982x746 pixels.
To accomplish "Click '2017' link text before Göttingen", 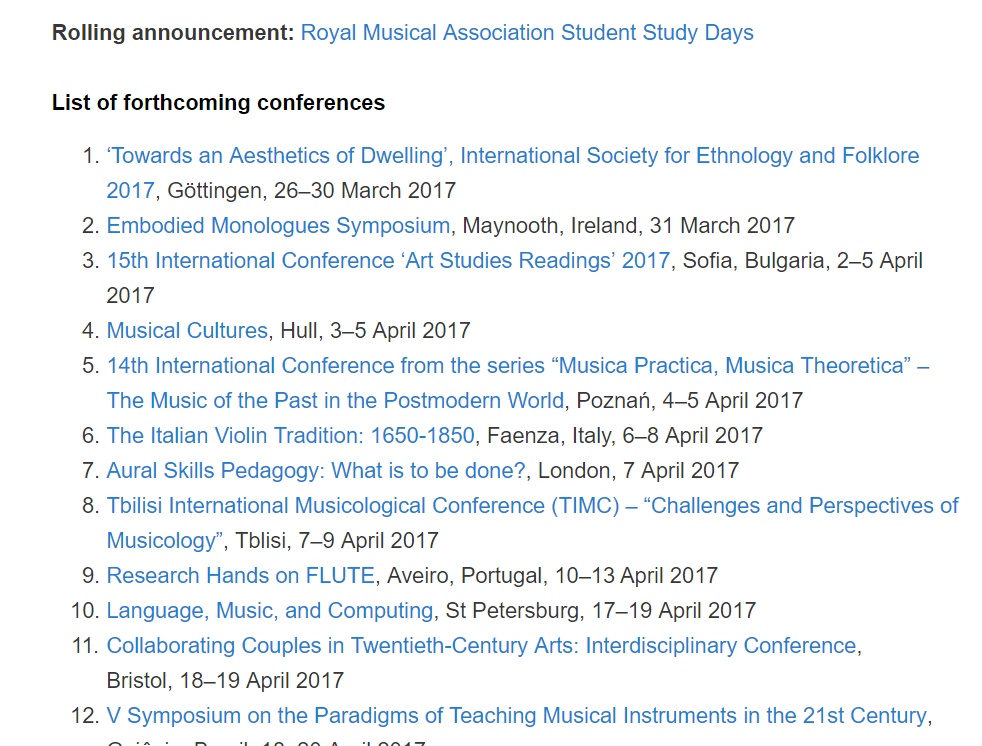I will click(x=130, y=190).
